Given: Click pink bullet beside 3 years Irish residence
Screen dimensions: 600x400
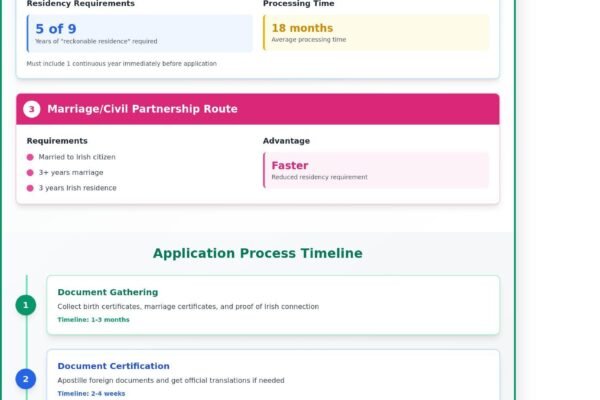Looking at the screenshot, I should coord(30,188).
